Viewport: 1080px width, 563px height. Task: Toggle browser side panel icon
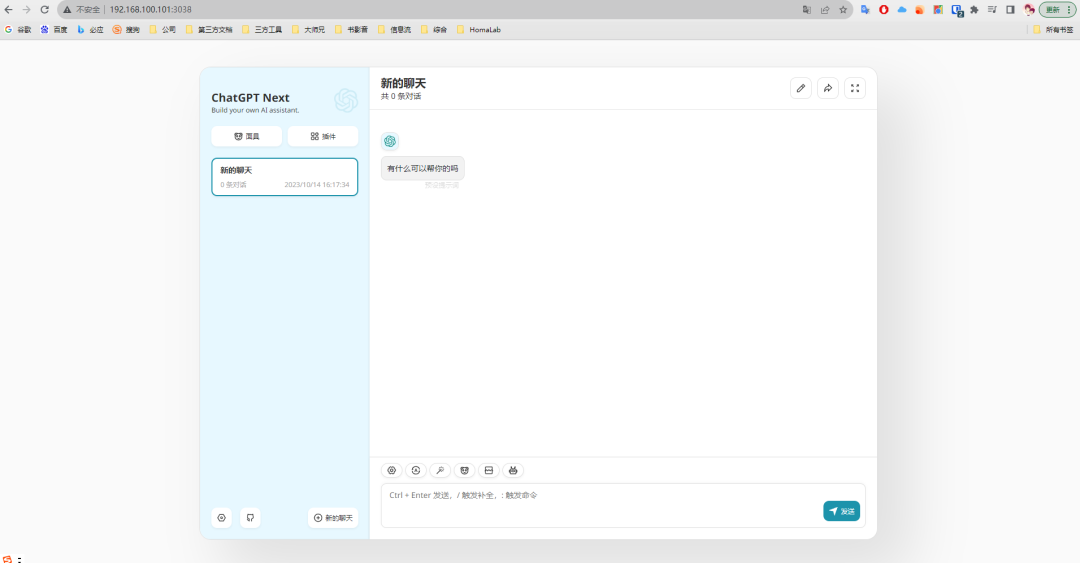point(1010,10)
